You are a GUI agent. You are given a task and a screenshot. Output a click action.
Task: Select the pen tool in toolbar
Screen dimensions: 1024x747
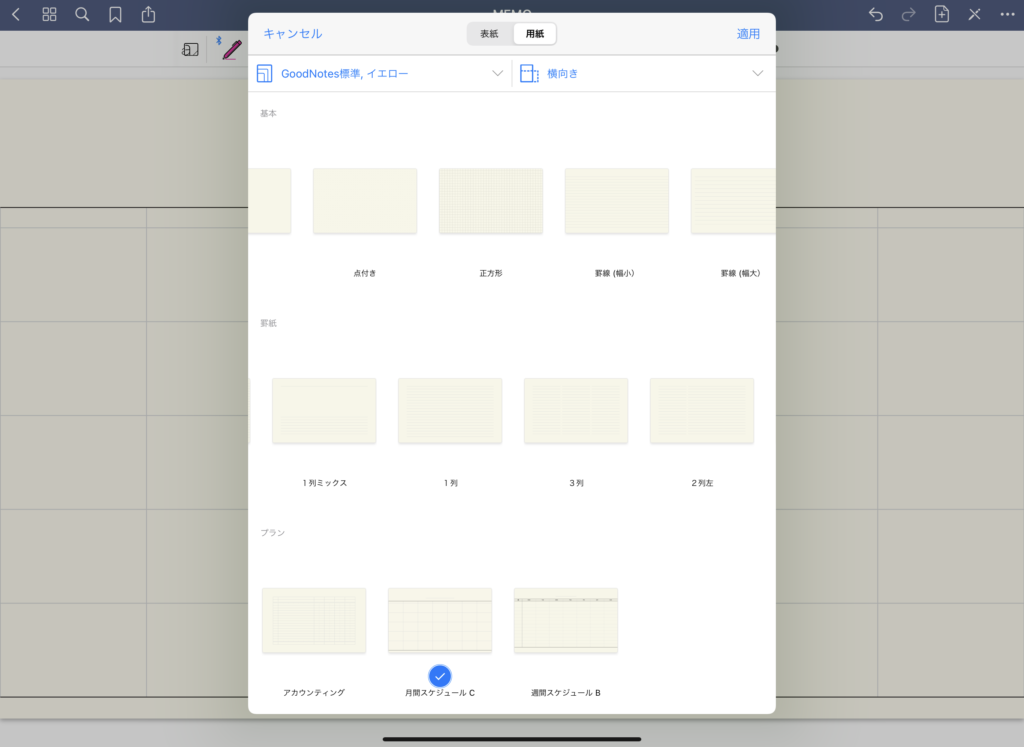tap(232, 49)
